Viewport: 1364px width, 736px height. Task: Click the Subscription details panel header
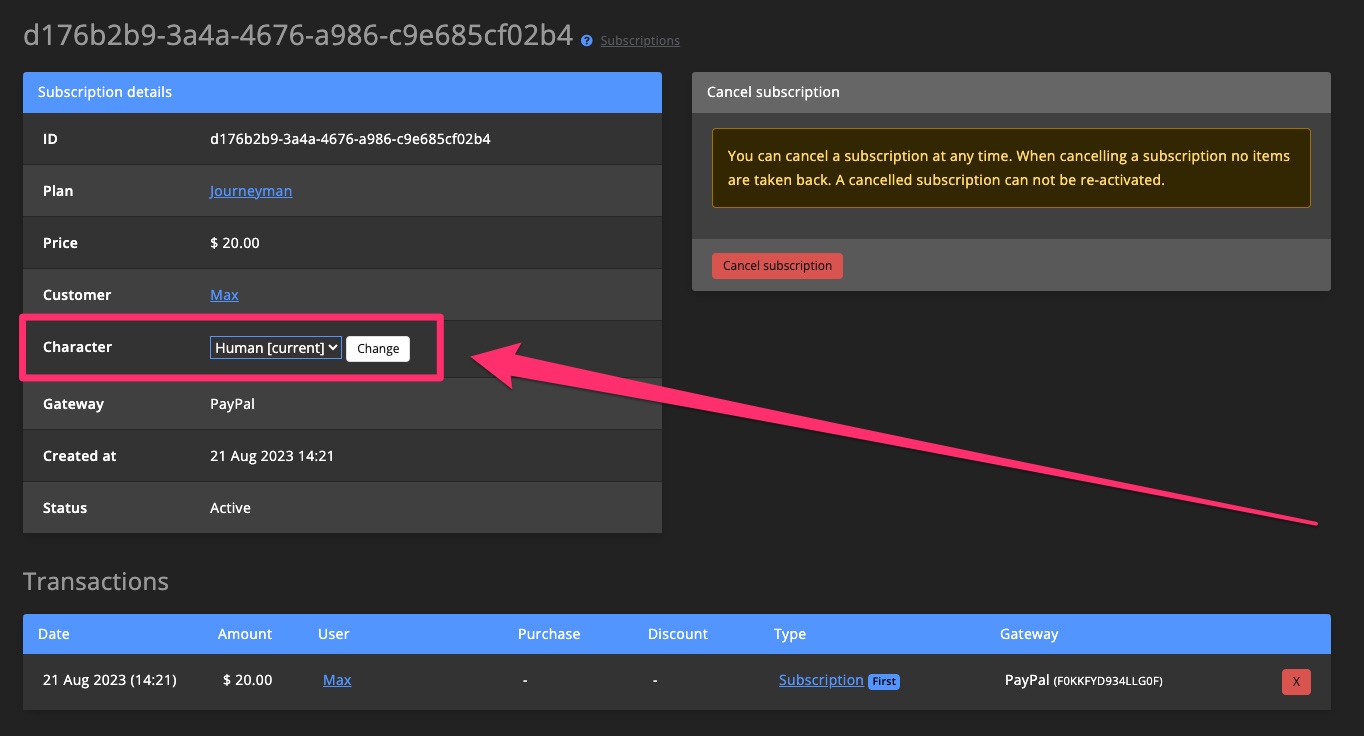coord(105,92)
